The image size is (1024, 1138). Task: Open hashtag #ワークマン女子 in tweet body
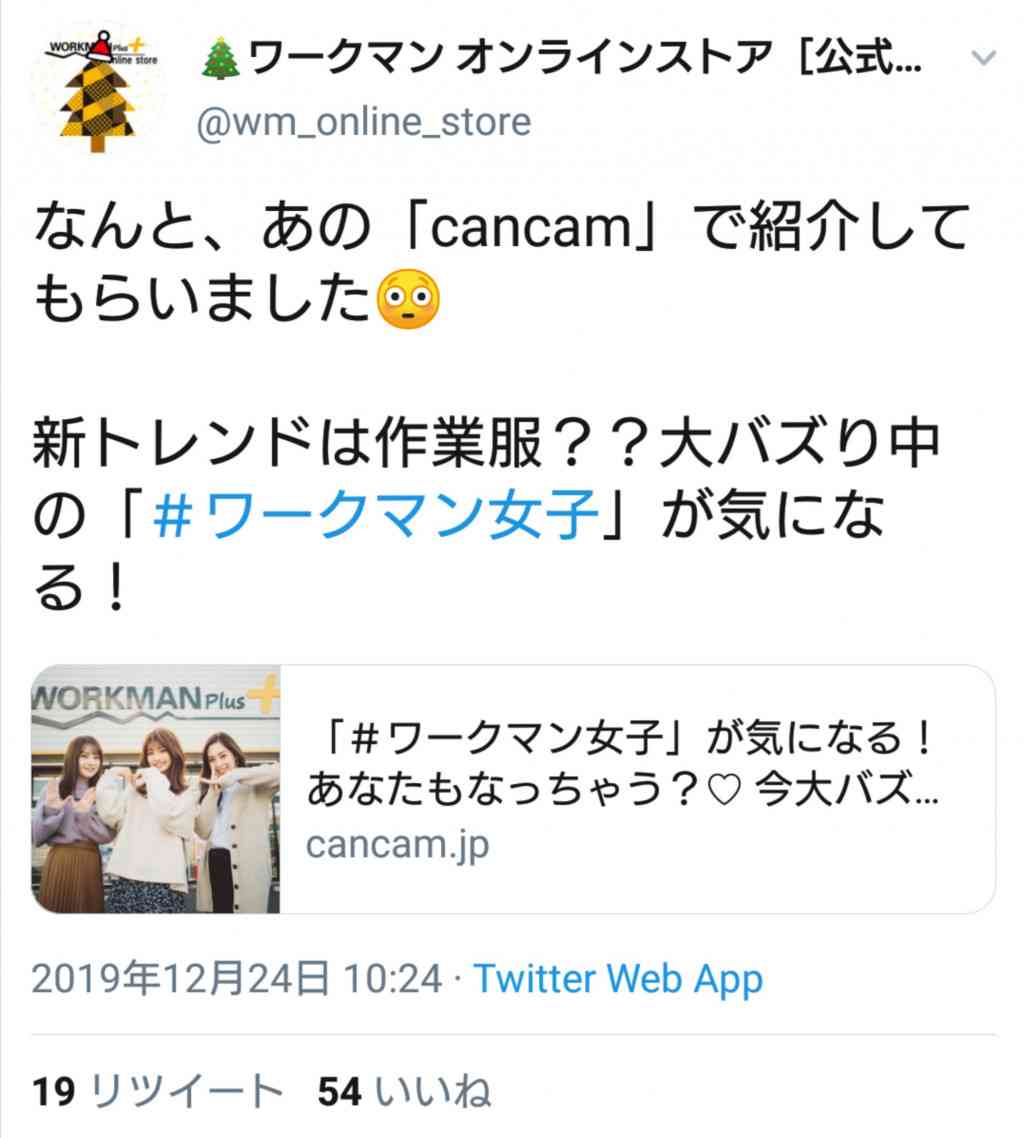pyautogui.click(x=377, y=515)
